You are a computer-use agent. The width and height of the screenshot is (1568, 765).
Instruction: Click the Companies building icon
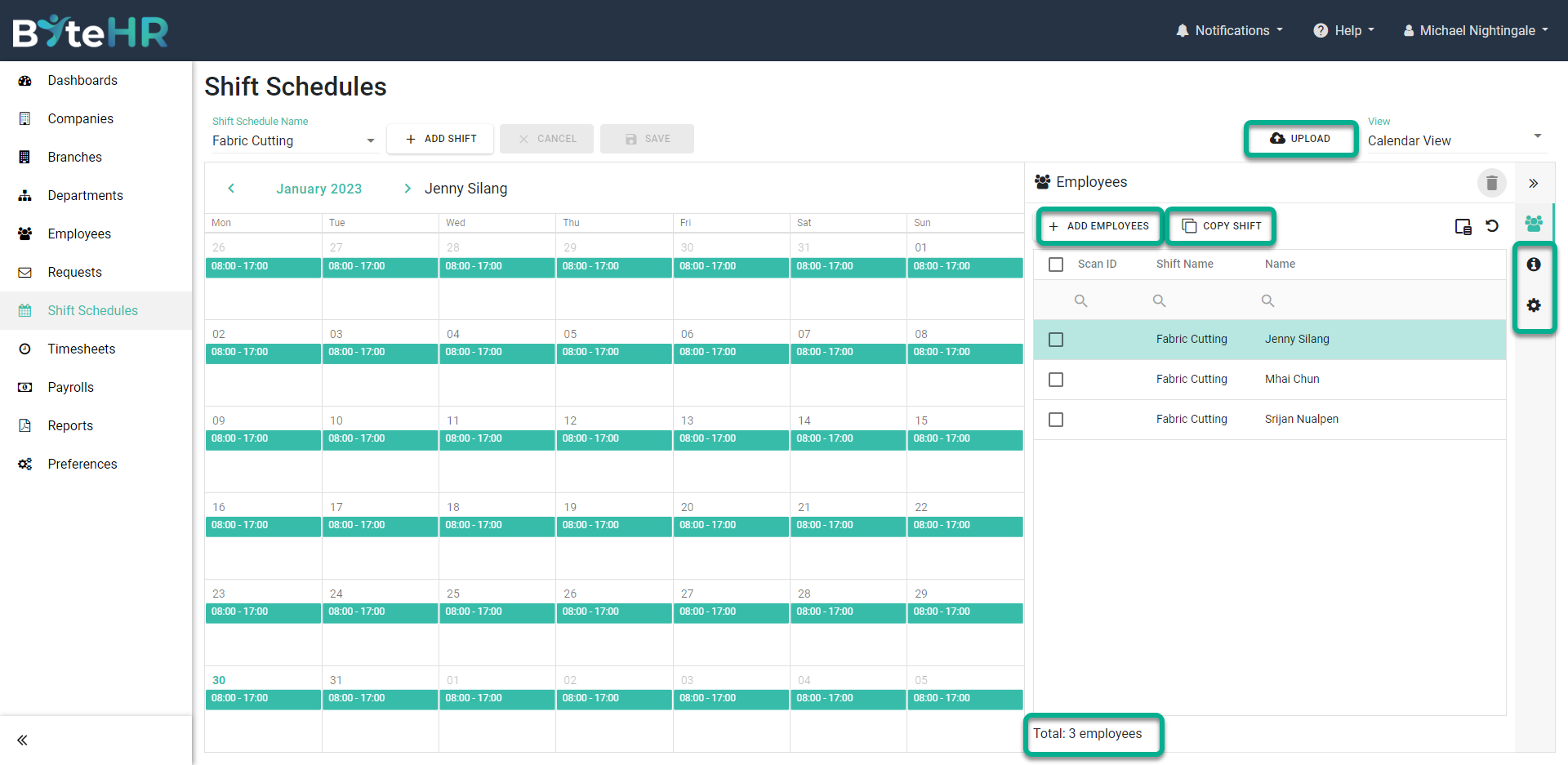[24, 119]
